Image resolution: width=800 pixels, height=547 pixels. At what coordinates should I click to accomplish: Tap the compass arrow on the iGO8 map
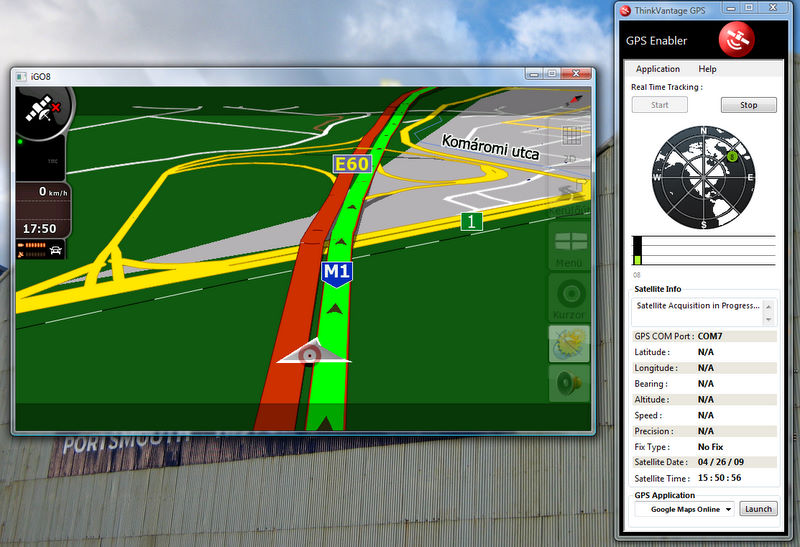[574, 100]
